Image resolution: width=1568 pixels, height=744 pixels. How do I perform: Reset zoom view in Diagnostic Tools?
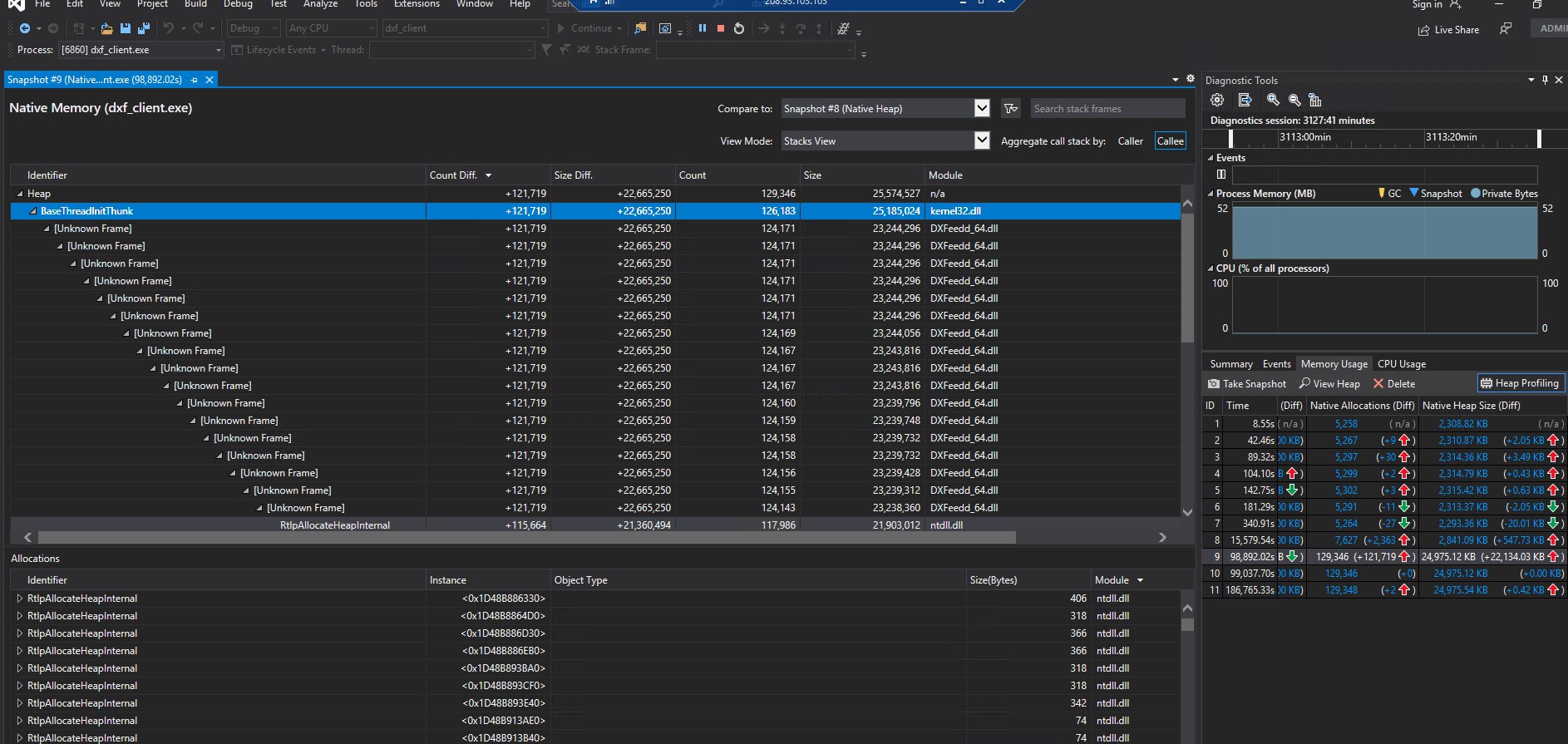1315,100
